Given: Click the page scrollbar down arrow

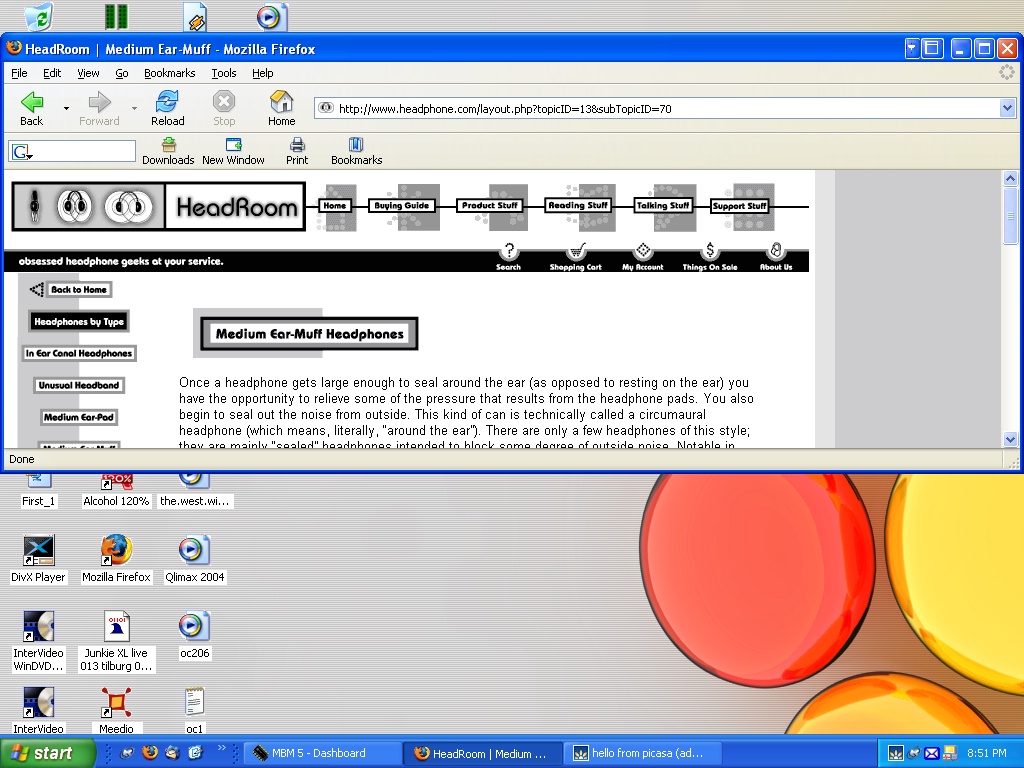Looking at the screenshot, I should tap(1010, 440).
